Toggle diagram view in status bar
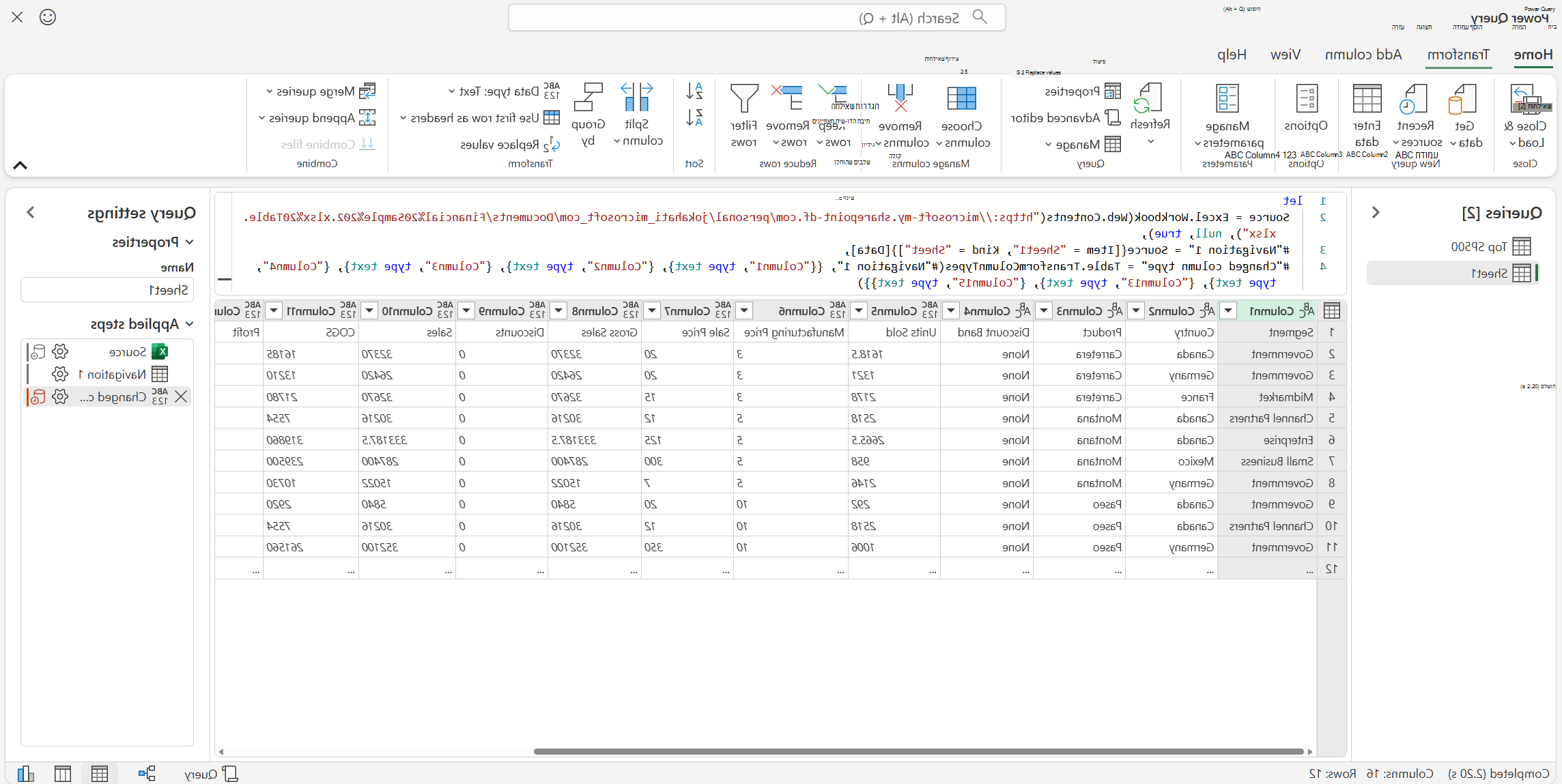Viewport: 1562px width, 784px height. 147,774
